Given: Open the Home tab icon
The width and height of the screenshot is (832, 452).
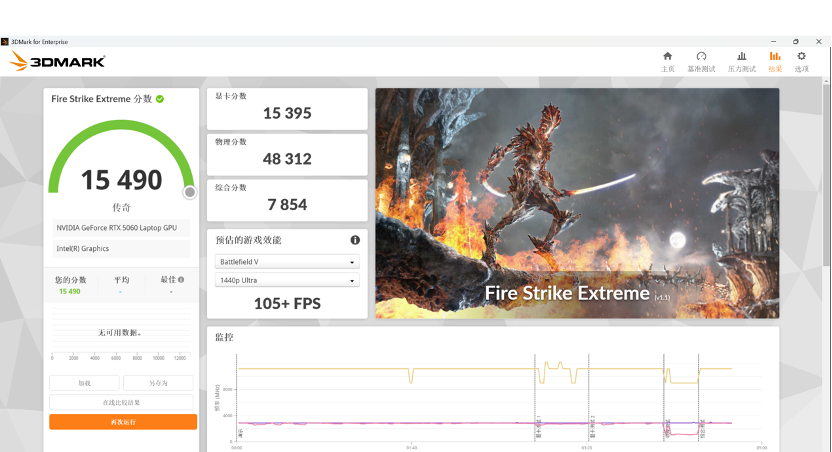Looking at the screenshot, I should 668,56.
